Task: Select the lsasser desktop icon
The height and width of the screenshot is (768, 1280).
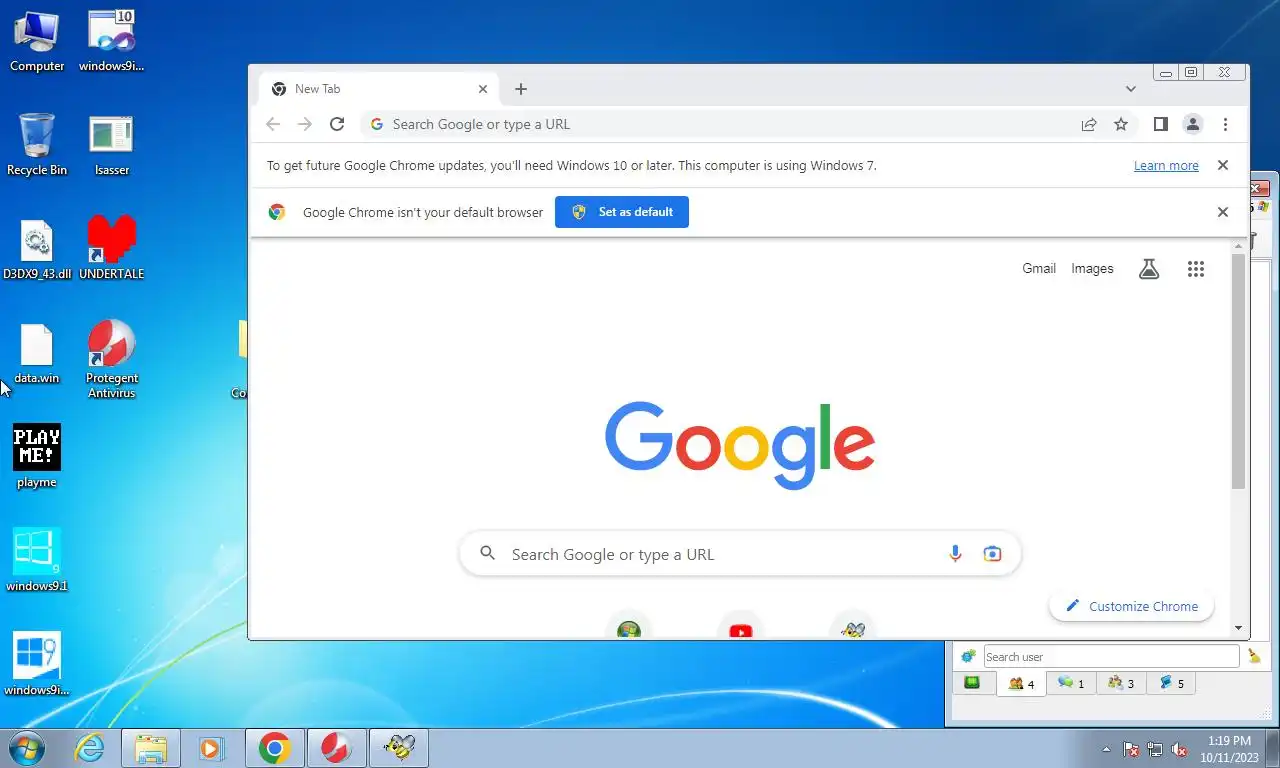Action: (x=111, y=145)
